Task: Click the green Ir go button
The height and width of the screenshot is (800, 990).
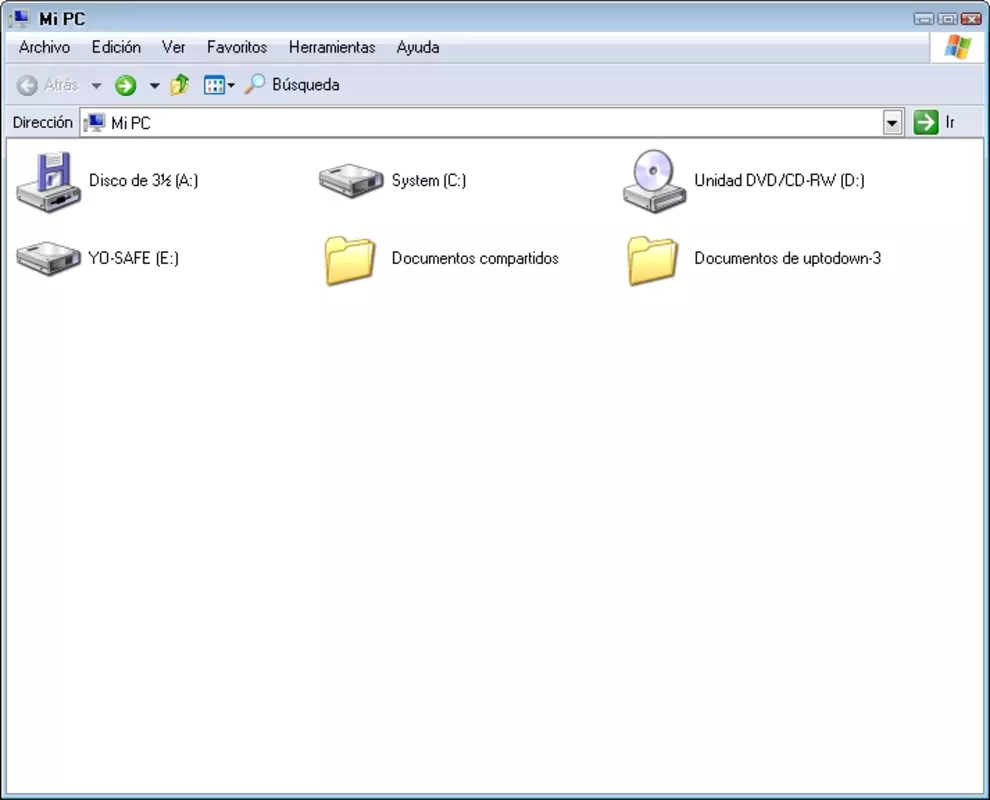Action: [926, 122]
